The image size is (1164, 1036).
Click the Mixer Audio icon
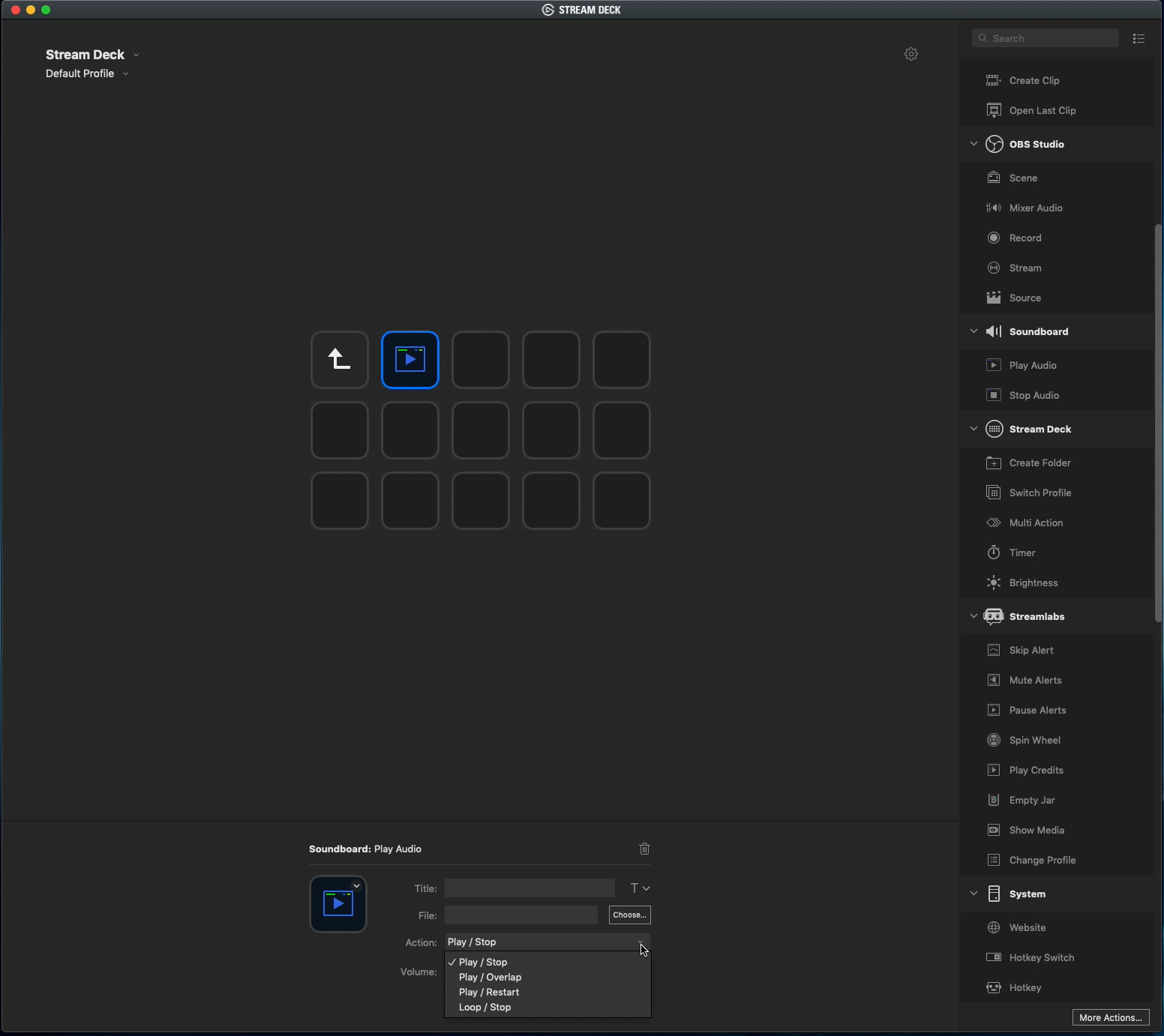(x=994, y=208)
